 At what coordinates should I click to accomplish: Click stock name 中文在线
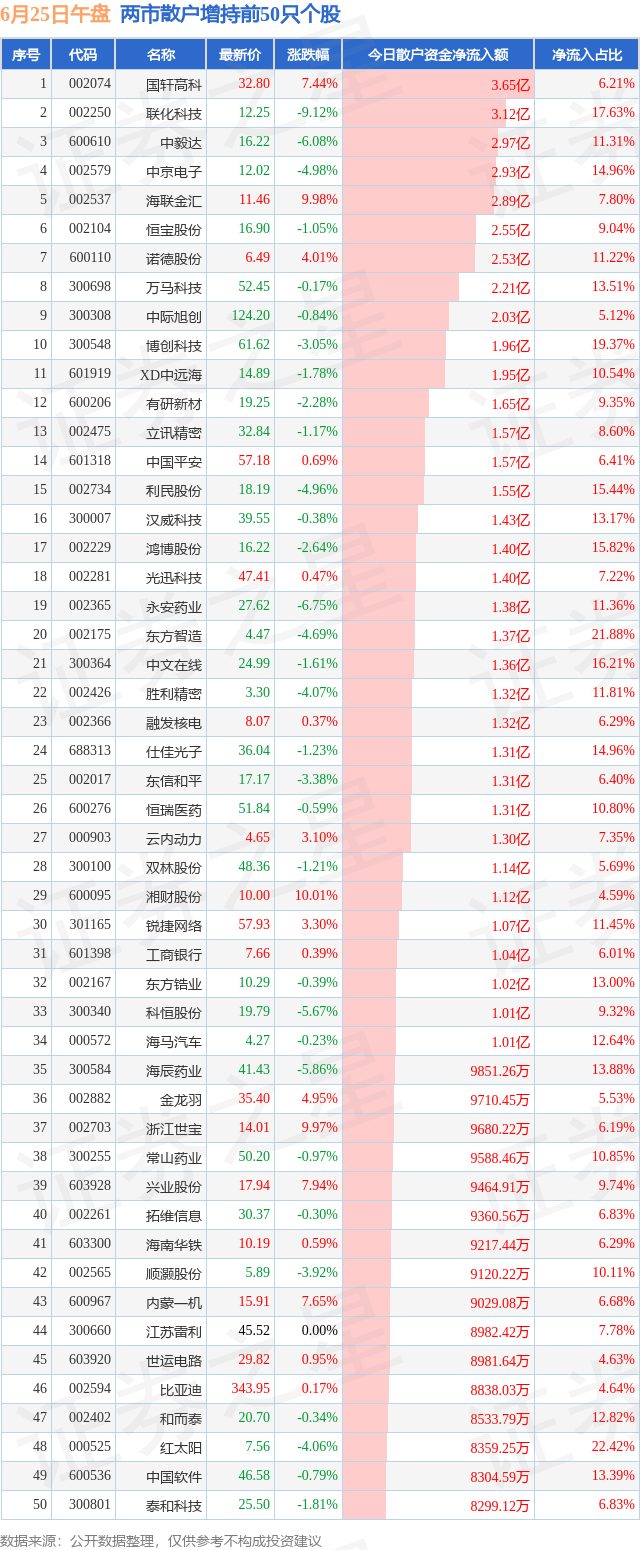click(x=174, y=665)
